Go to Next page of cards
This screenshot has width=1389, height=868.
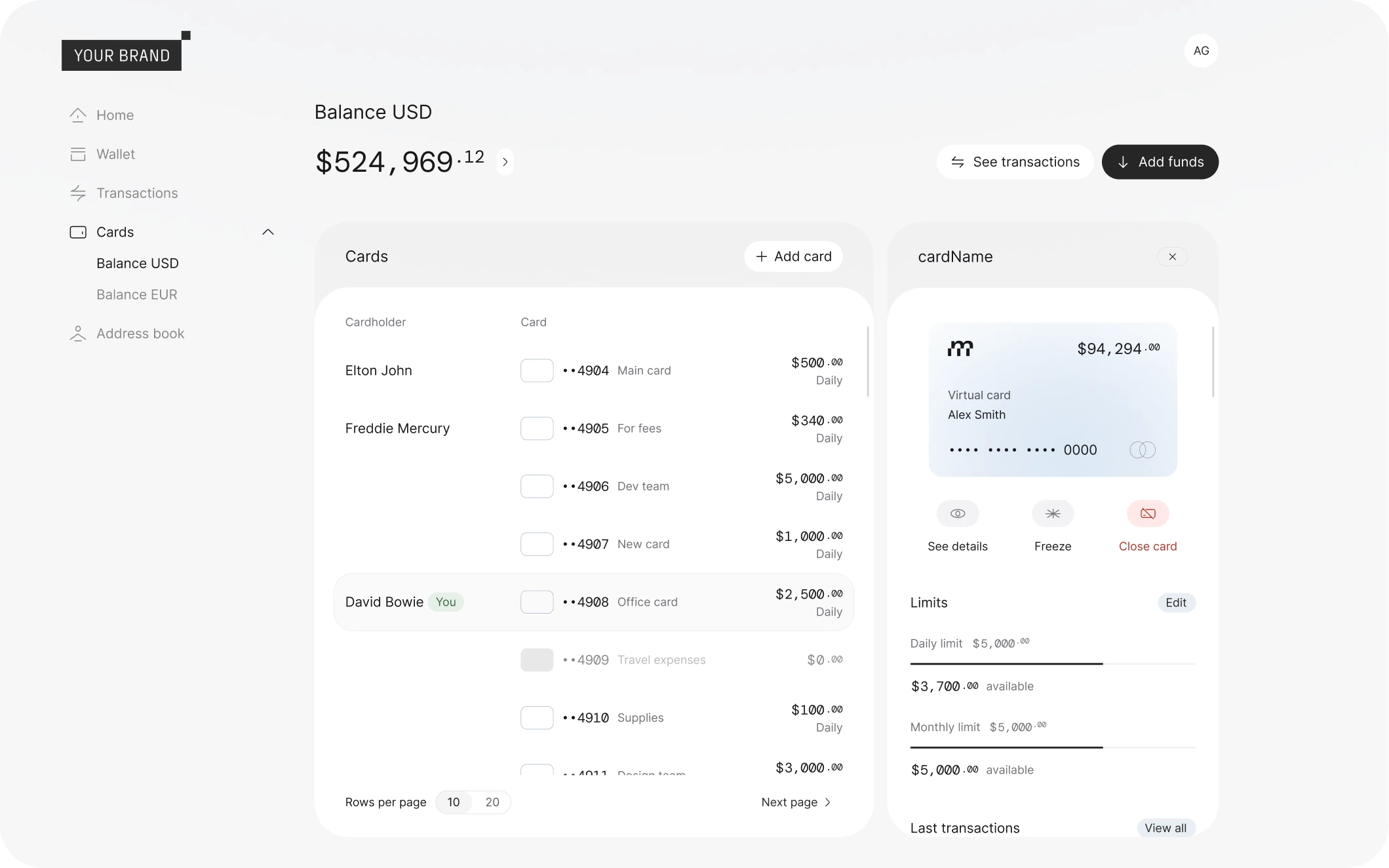(x=796, y=802)
